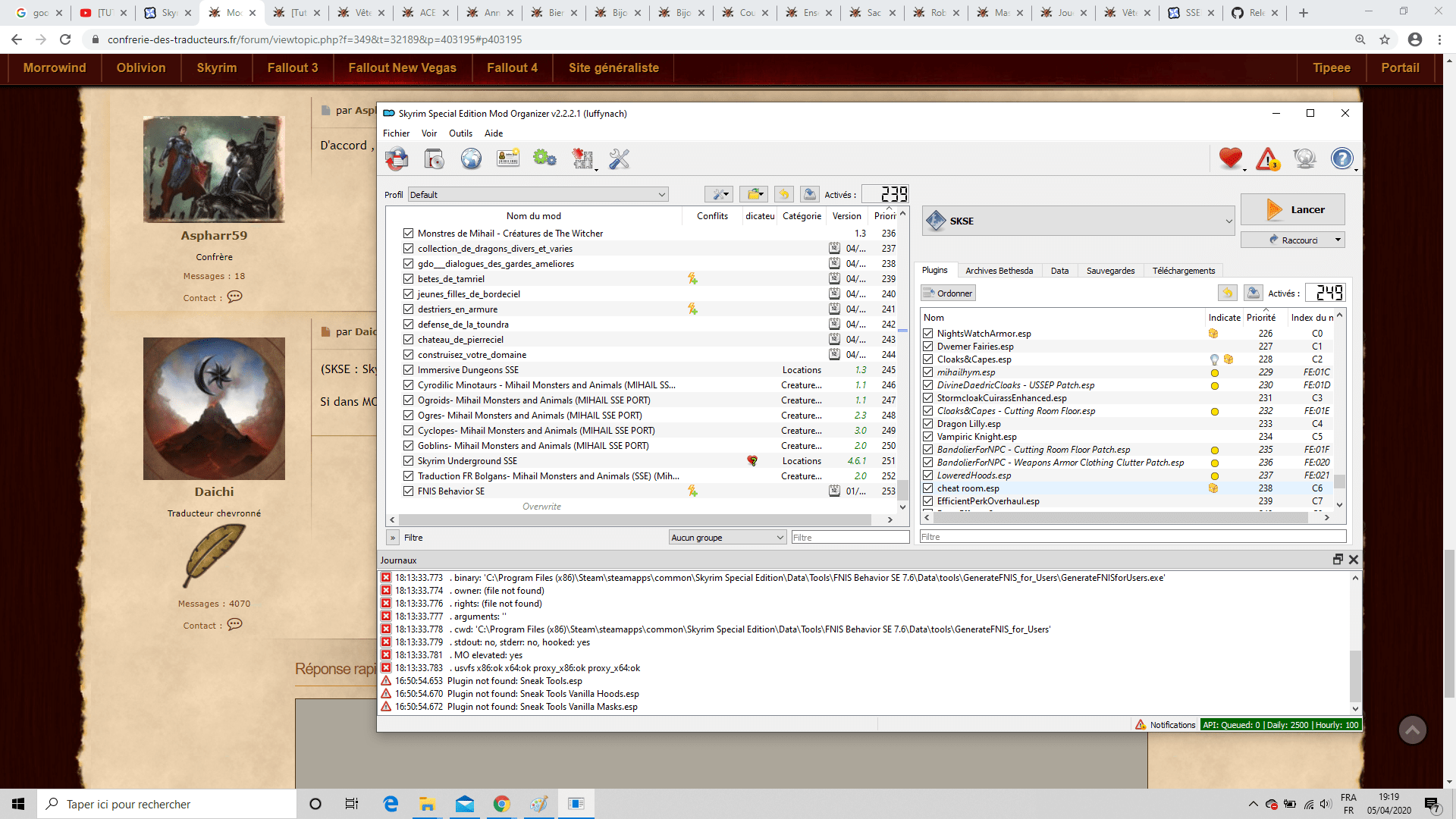Open the wrench list options dropdown
The image size is (1456, 819).
pyautogui.click(x=718, y=195)
